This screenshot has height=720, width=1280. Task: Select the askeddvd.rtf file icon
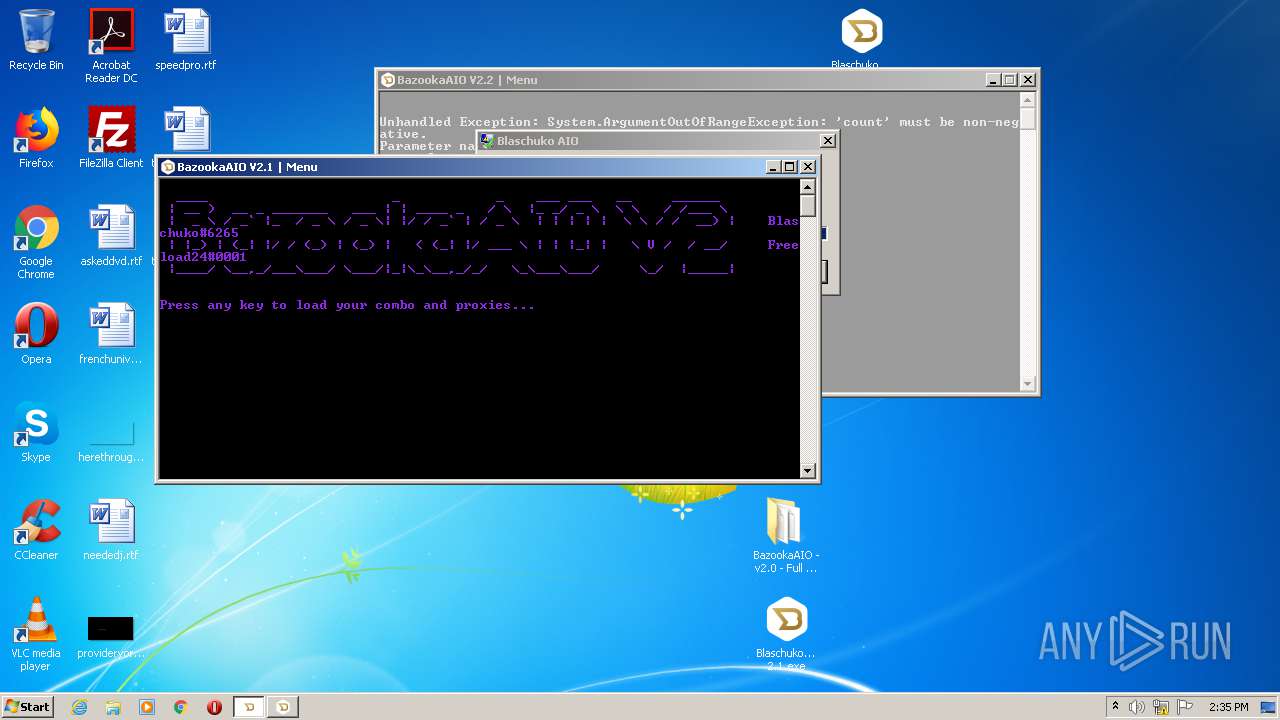coord(111,236)
